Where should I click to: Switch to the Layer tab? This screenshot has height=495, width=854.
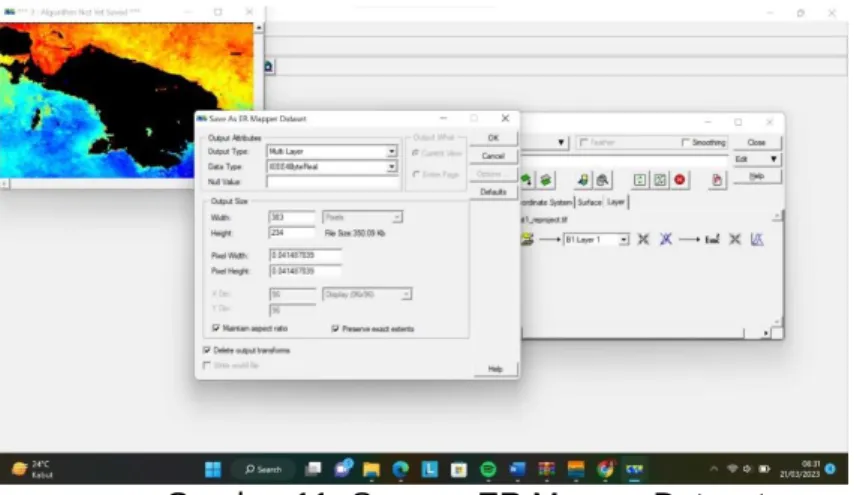[x=616, y=202]
